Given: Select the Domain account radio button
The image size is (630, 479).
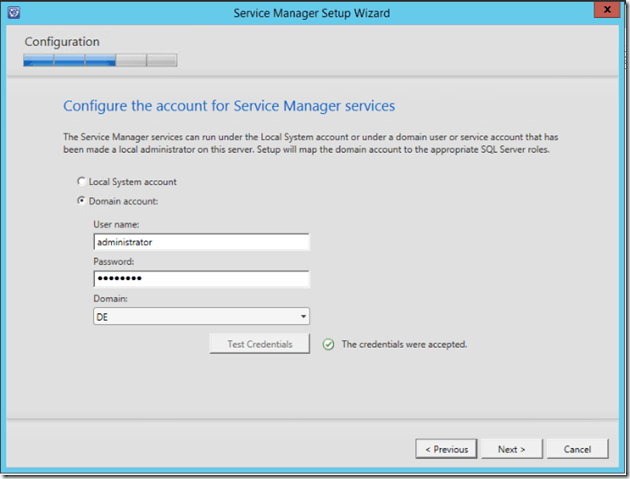Looking at the screenshot, I should pyautogui.click(x=82, y=201).
